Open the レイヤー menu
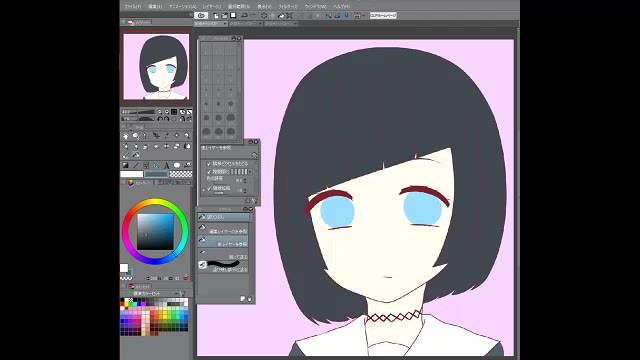Image resolution: width=640 pixels, height=360 pixels. [x=212, y=7]
